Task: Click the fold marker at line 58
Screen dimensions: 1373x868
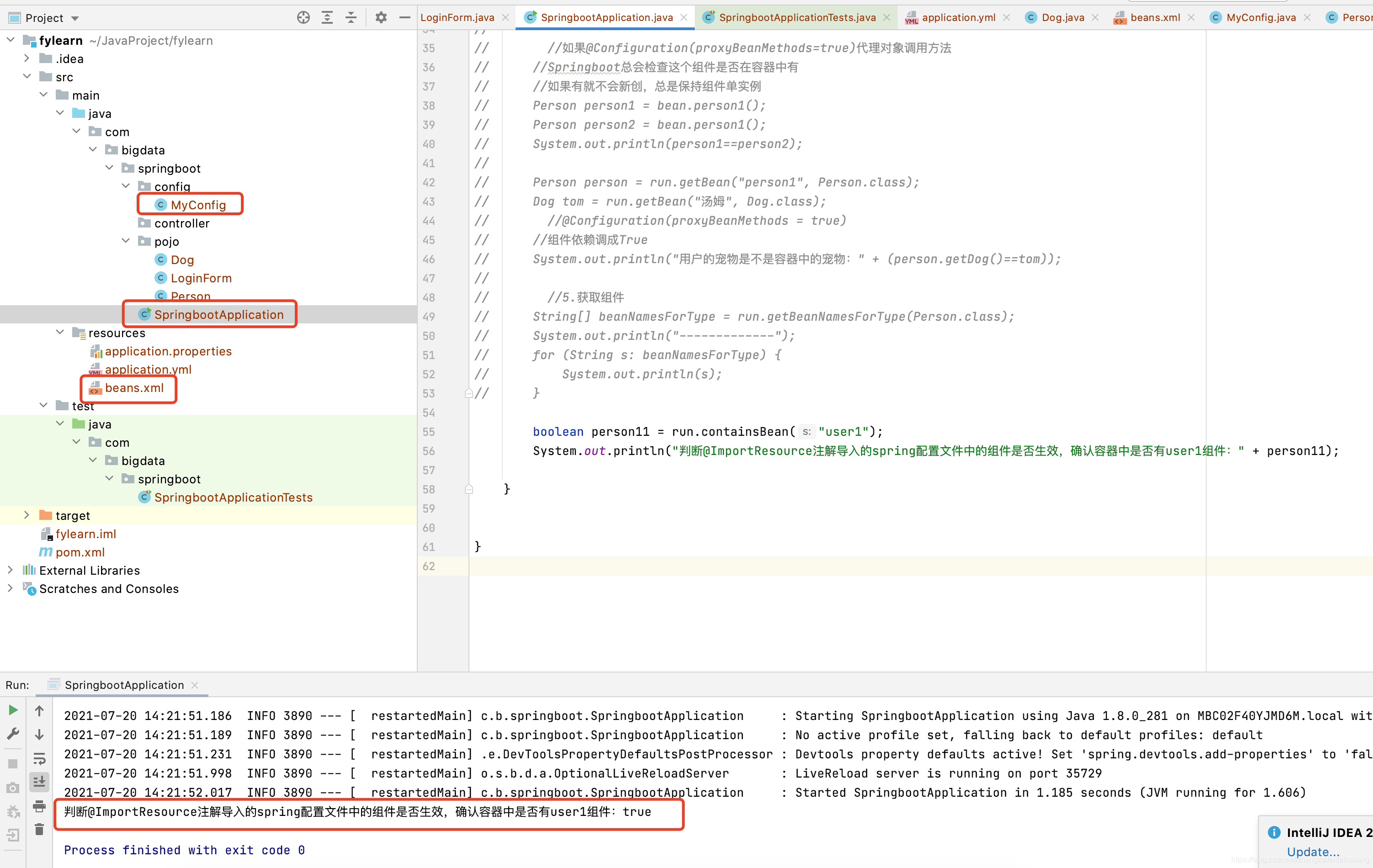Action: tap(468, 489)
